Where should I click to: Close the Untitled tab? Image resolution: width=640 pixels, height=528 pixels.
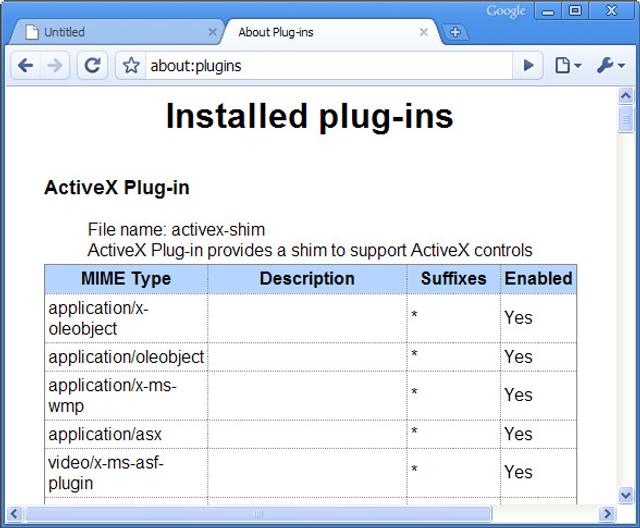point(212,32)
